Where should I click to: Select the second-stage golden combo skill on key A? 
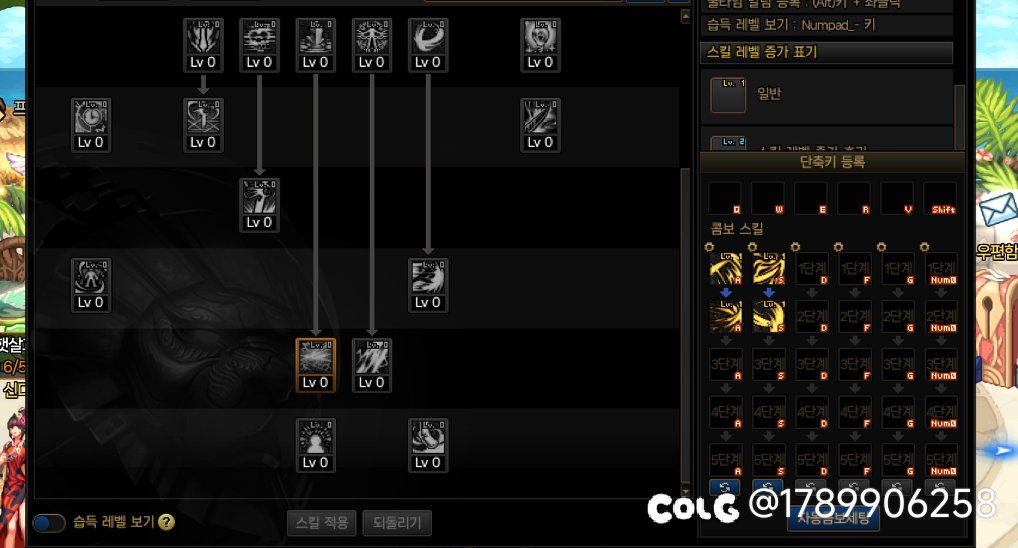tap(725, 317)
